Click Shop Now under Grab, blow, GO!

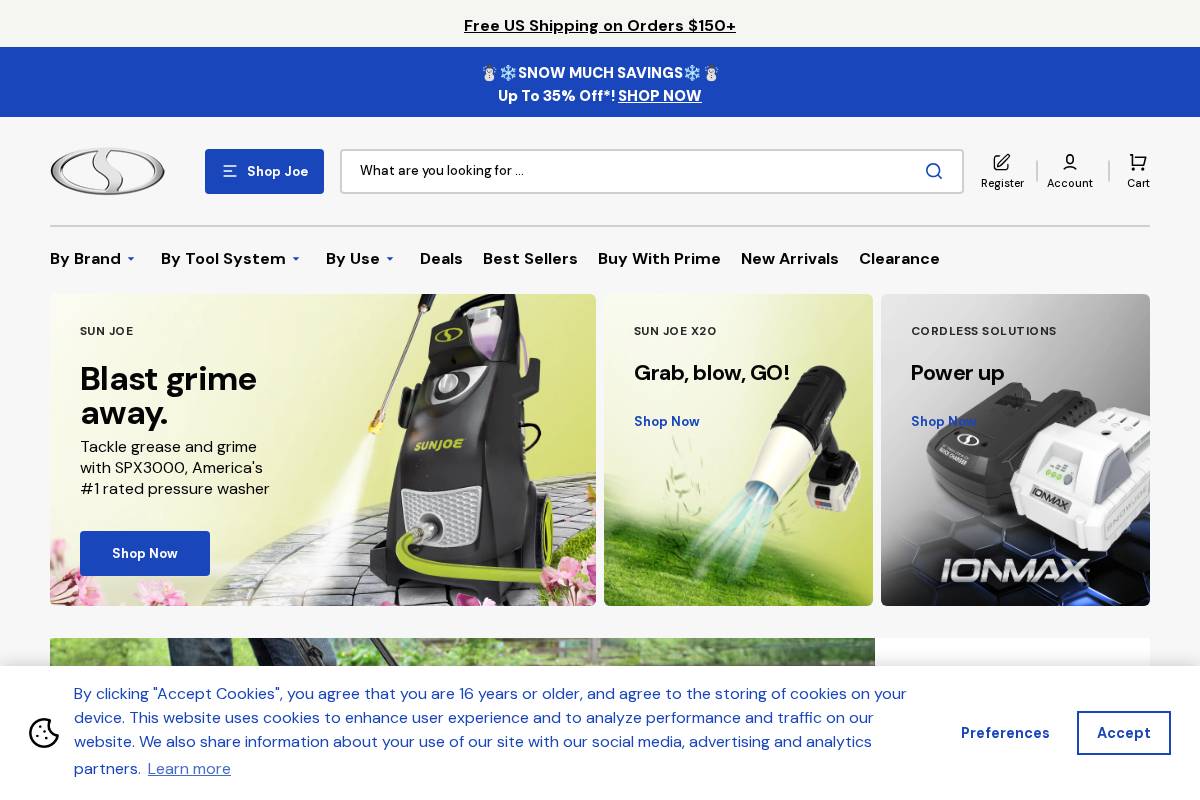666,421
